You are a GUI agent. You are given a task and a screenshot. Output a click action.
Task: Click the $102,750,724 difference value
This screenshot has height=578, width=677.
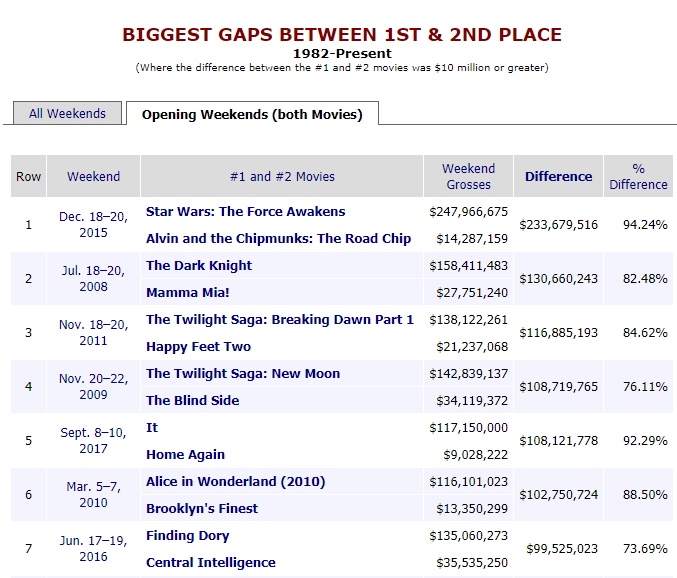558,494
